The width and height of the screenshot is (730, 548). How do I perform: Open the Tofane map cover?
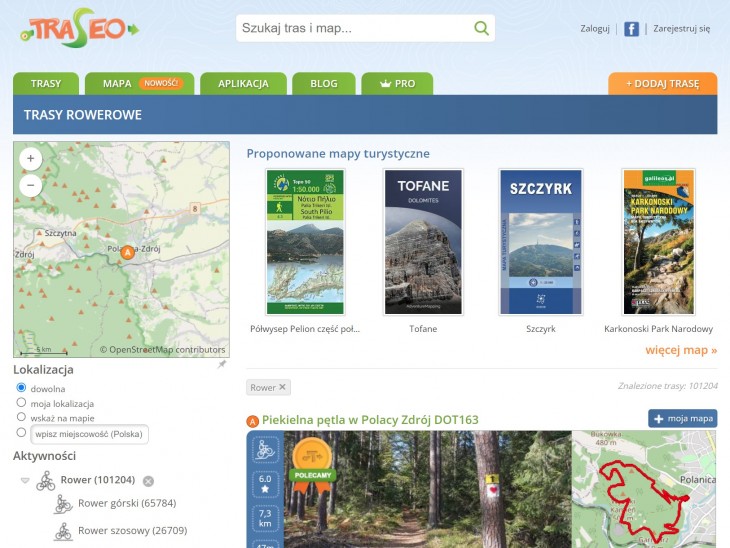pyautogui.click(x=423, y=242)
